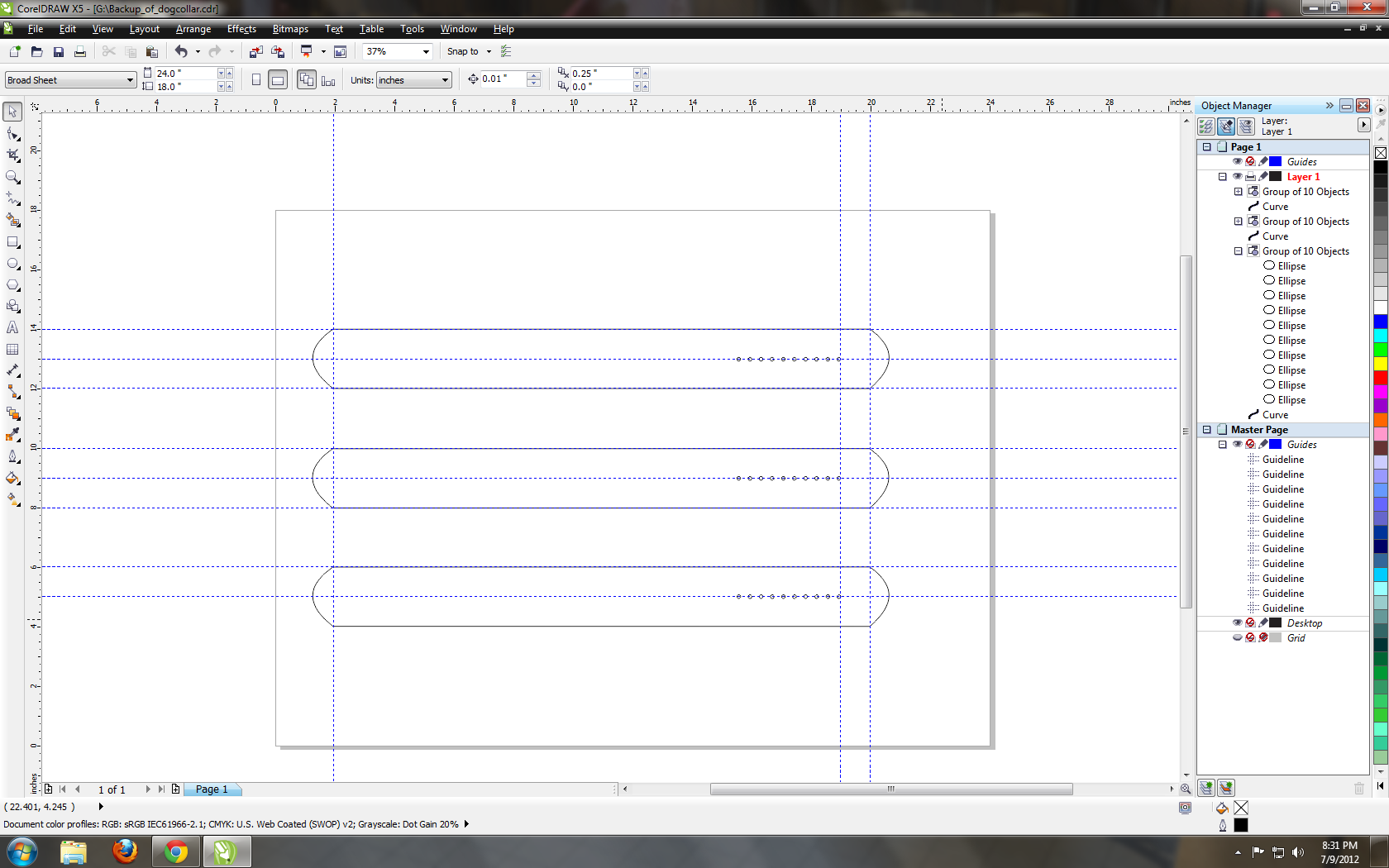Collapse the Layer 1 tree node
1389x868 pixels.
click(1223, 176)
